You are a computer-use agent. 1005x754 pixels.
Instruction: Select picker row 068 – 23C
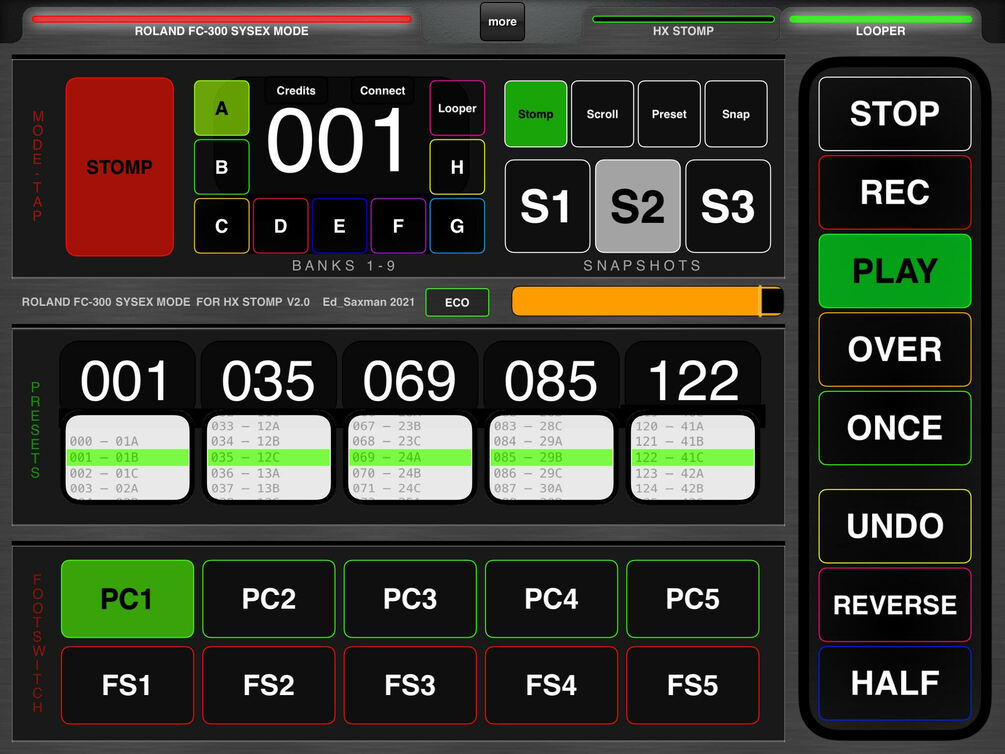(410, 441)
